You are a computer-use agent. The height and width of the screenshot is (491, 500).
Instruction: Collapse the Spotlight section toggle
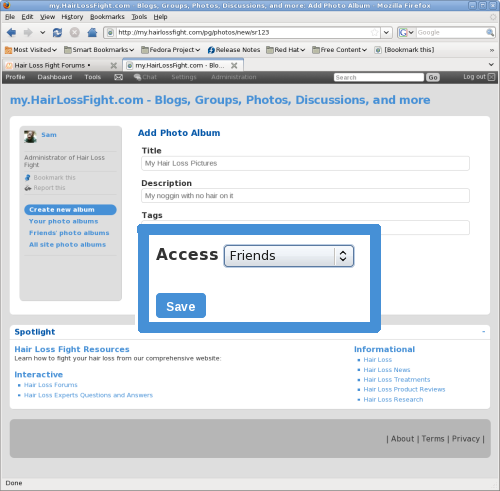point(483,332)
